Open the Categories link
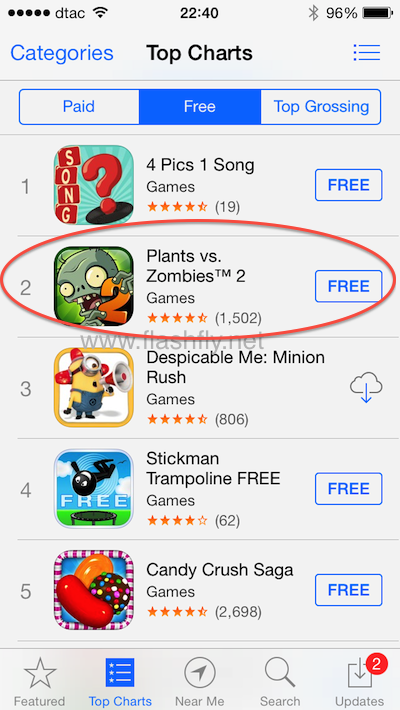 tap(62, 53)
